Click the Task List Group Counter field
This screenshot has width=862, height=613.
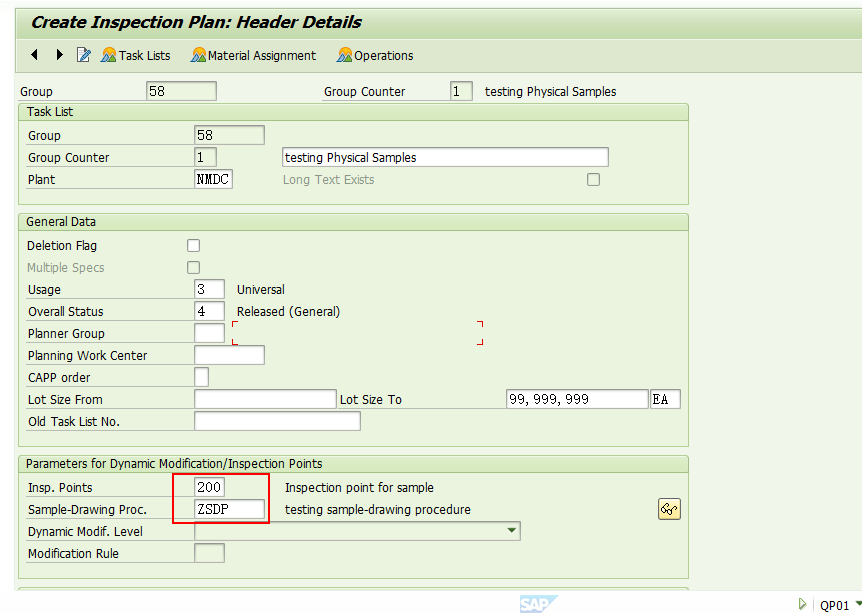pos(206,157)
